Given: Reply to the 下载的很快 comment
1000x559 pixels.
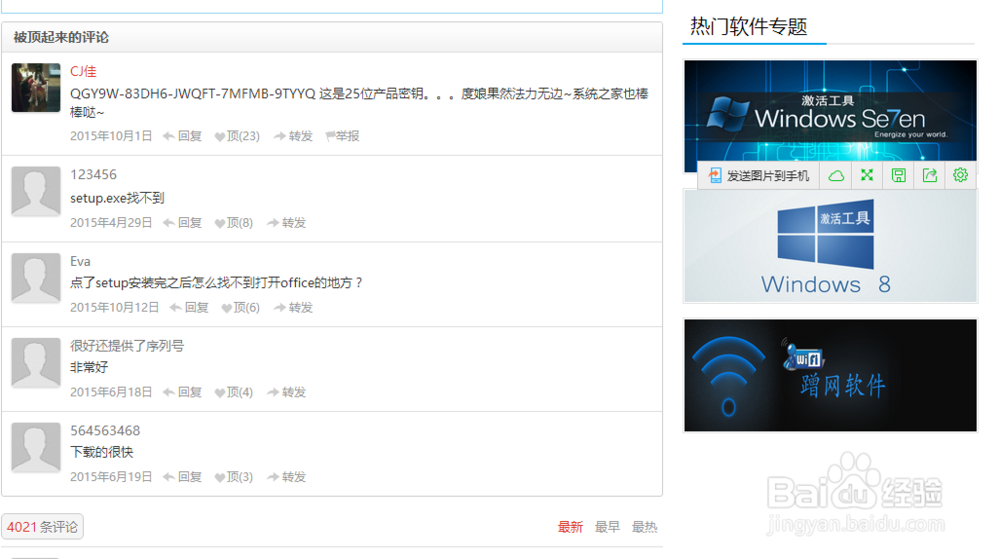Looking at the screenshot, I should coord(182,477).
